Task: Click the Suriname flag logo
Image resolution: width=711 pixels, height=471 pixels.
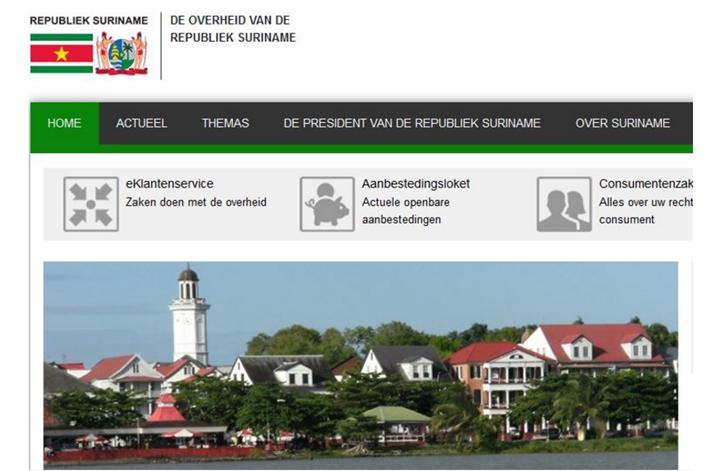Action: pos(62,53)
